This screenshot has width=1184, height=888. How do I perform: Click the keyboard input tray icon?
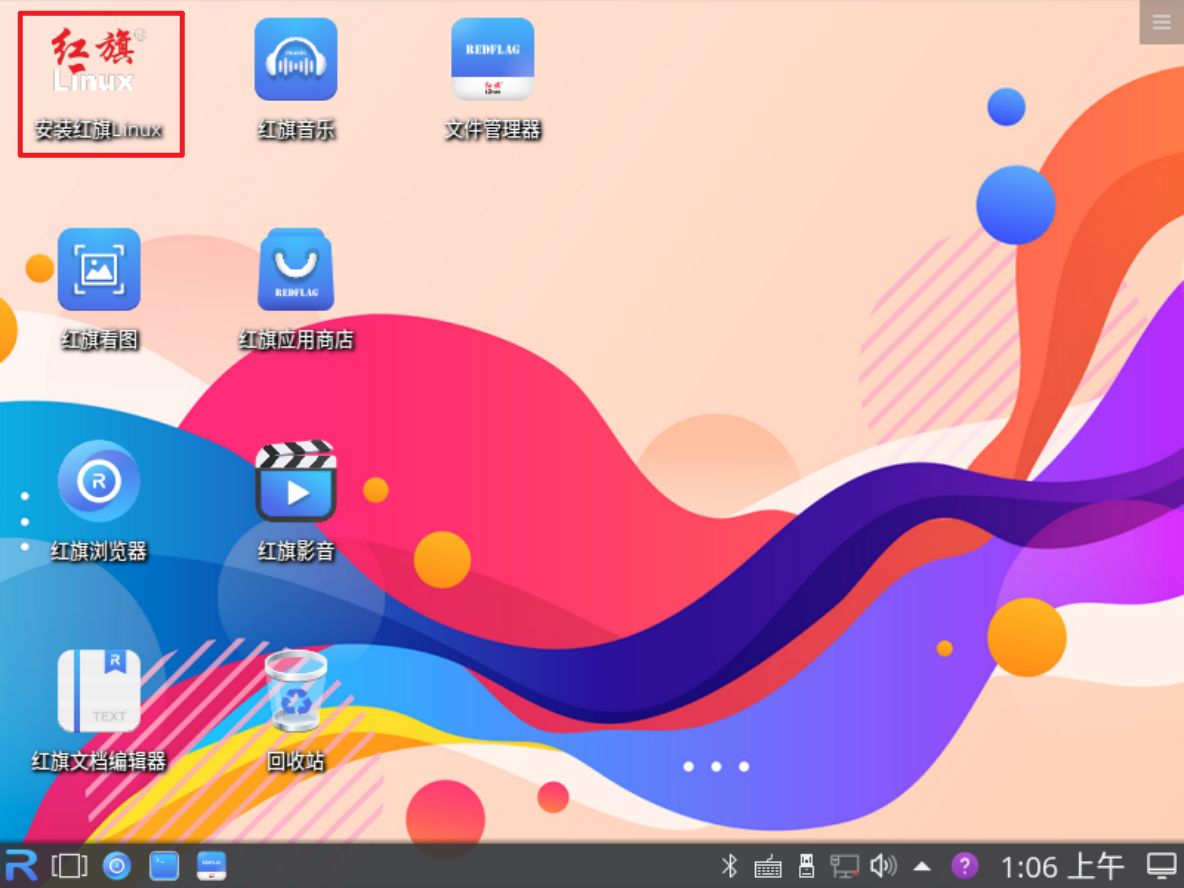pos(768,866)
